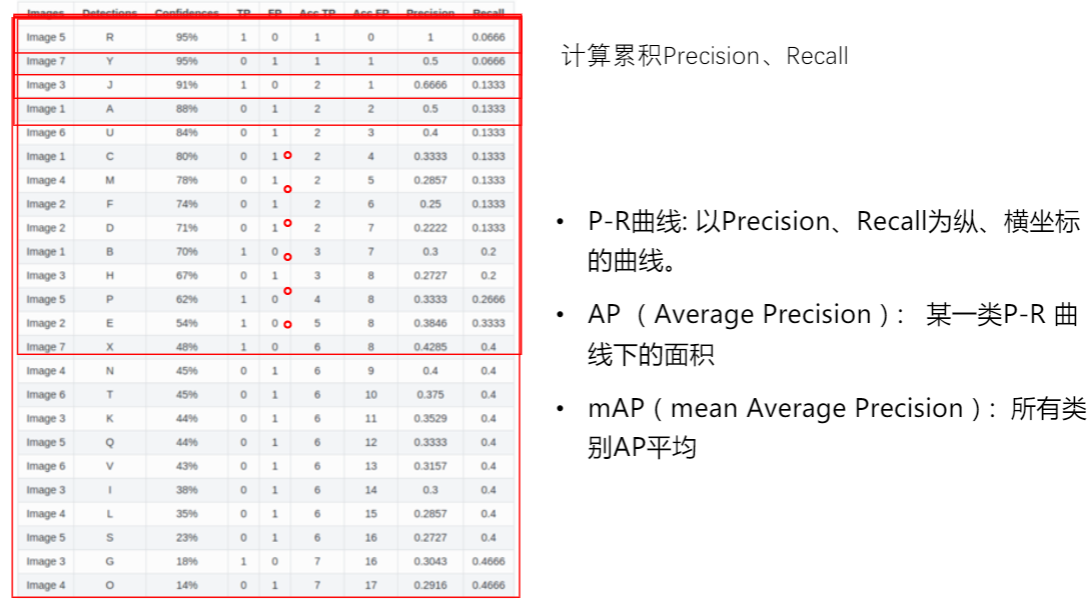Click the red circle in detection E row
The image size is (1088, 599).
click(x=287, y=324)
